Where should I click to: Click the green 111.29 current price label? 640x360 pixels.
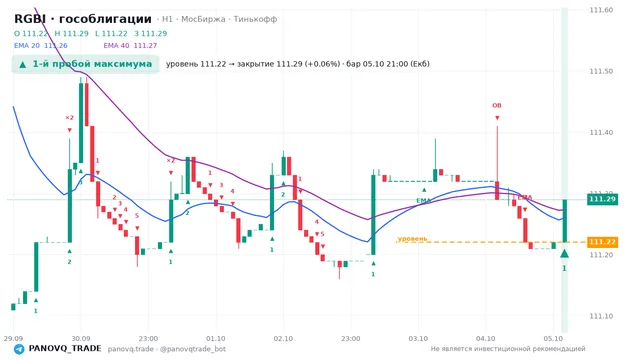pyautogui.click(x=602, y=199)
